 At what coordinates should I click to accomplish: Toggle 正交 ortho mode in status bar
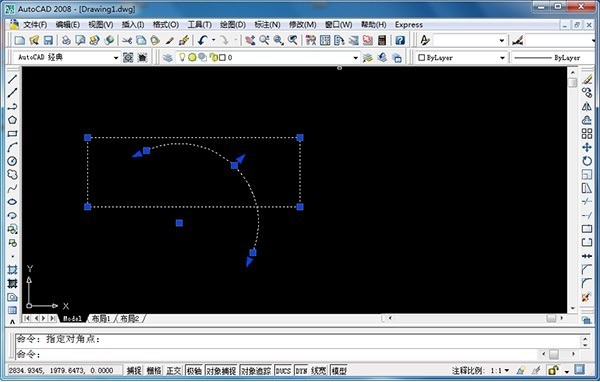pos(174,371)
